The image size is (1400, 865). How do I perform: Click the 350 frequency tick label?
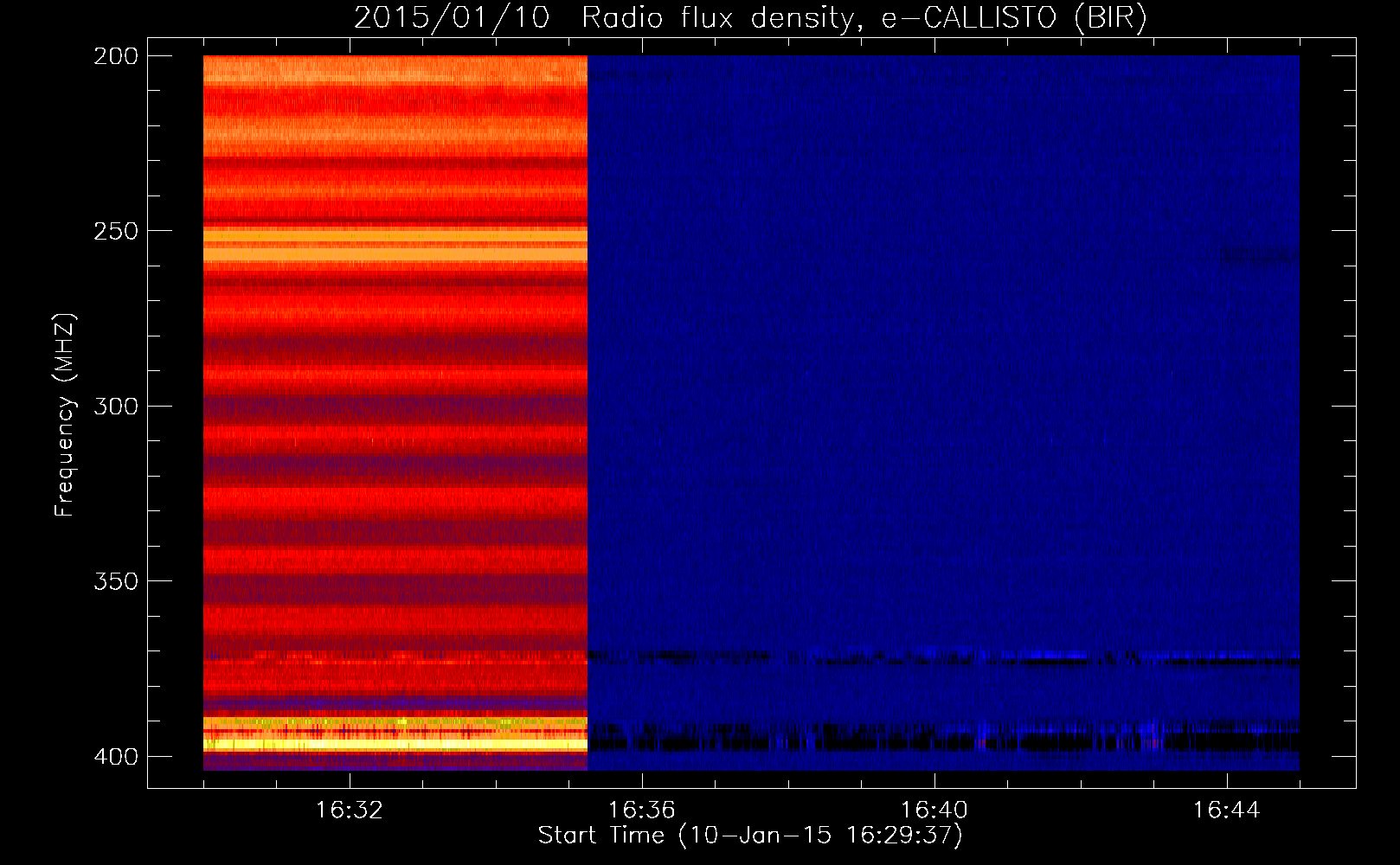pyautogui.click(x=116, y=580)
